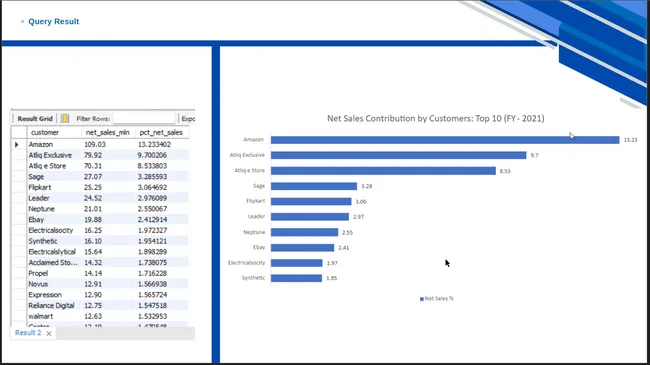Click the 109.03 net sales value
Viewport: 650px width, 365px height.
point(95,144)
